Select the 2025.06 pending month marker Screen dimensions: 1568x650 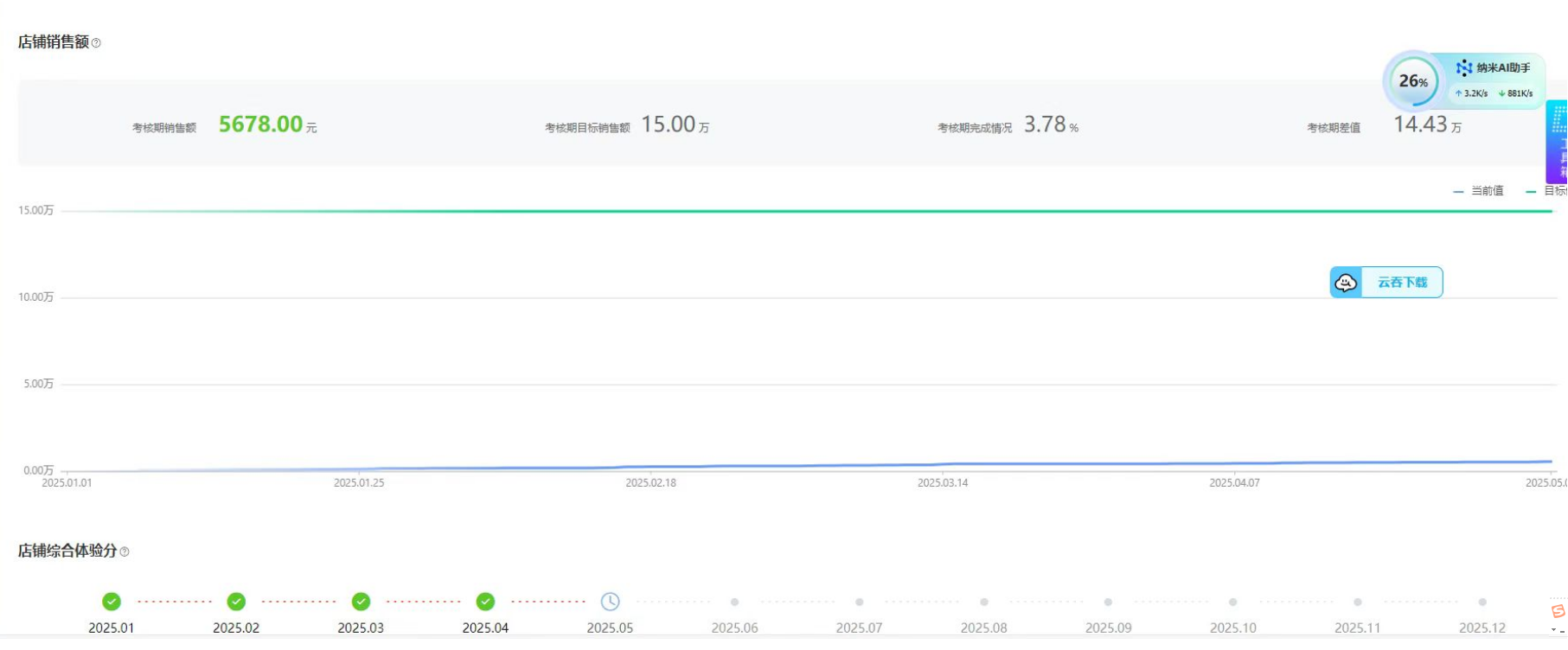click(734, 602)
